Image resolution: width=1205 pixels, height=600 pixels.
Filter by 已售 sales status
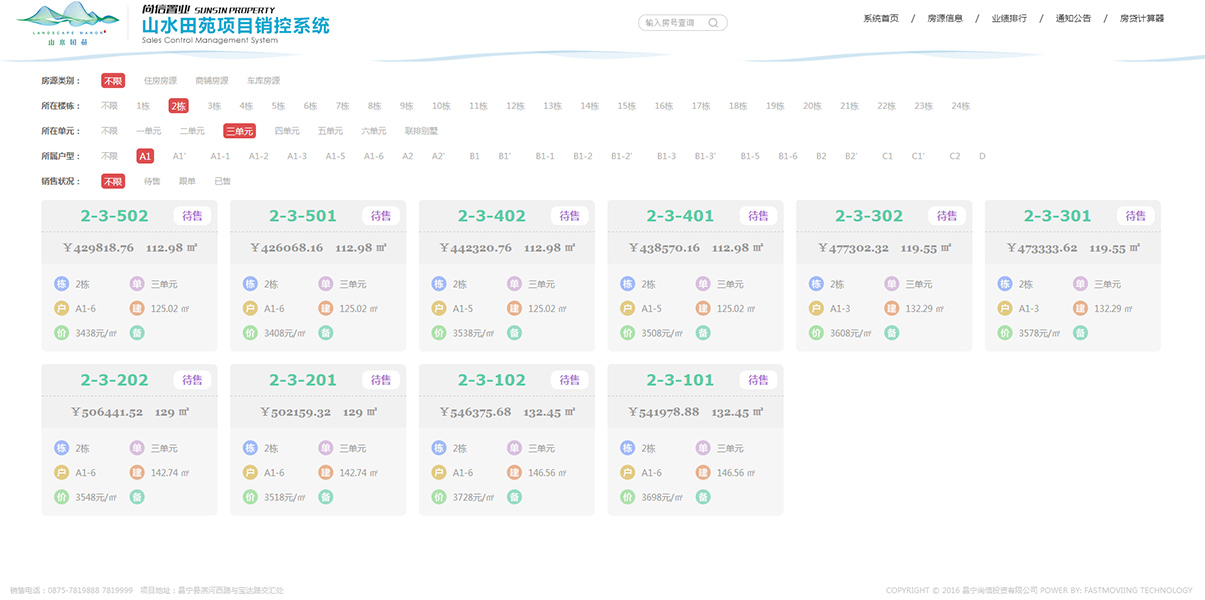[x=222, y=181]
